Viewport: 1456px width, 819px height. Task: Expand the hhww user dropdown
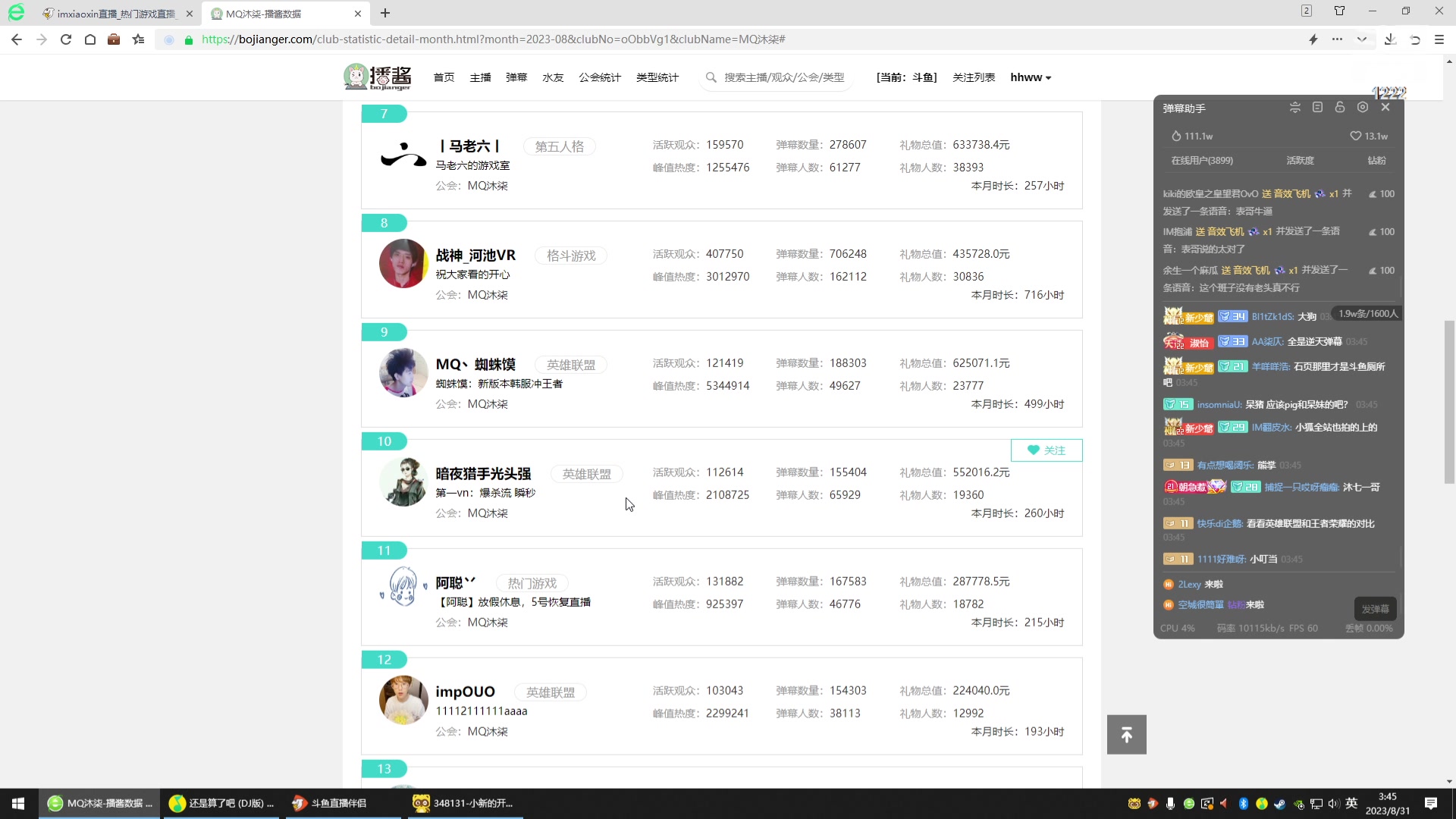[x=1031, y=77]
